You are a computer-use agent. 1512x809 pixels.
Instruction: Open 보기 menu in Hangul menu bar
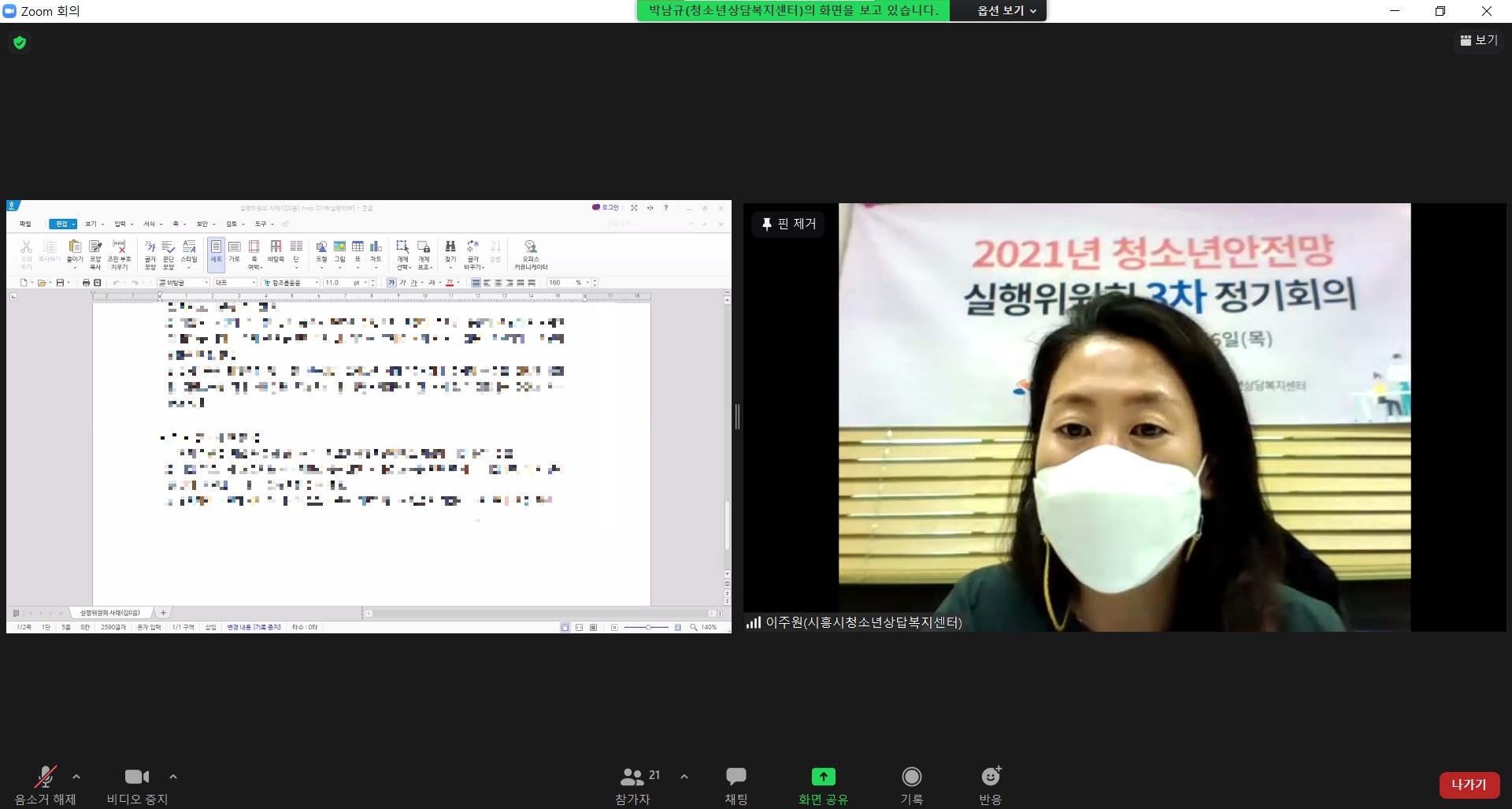pyautogui.click(x=94, y=224)
